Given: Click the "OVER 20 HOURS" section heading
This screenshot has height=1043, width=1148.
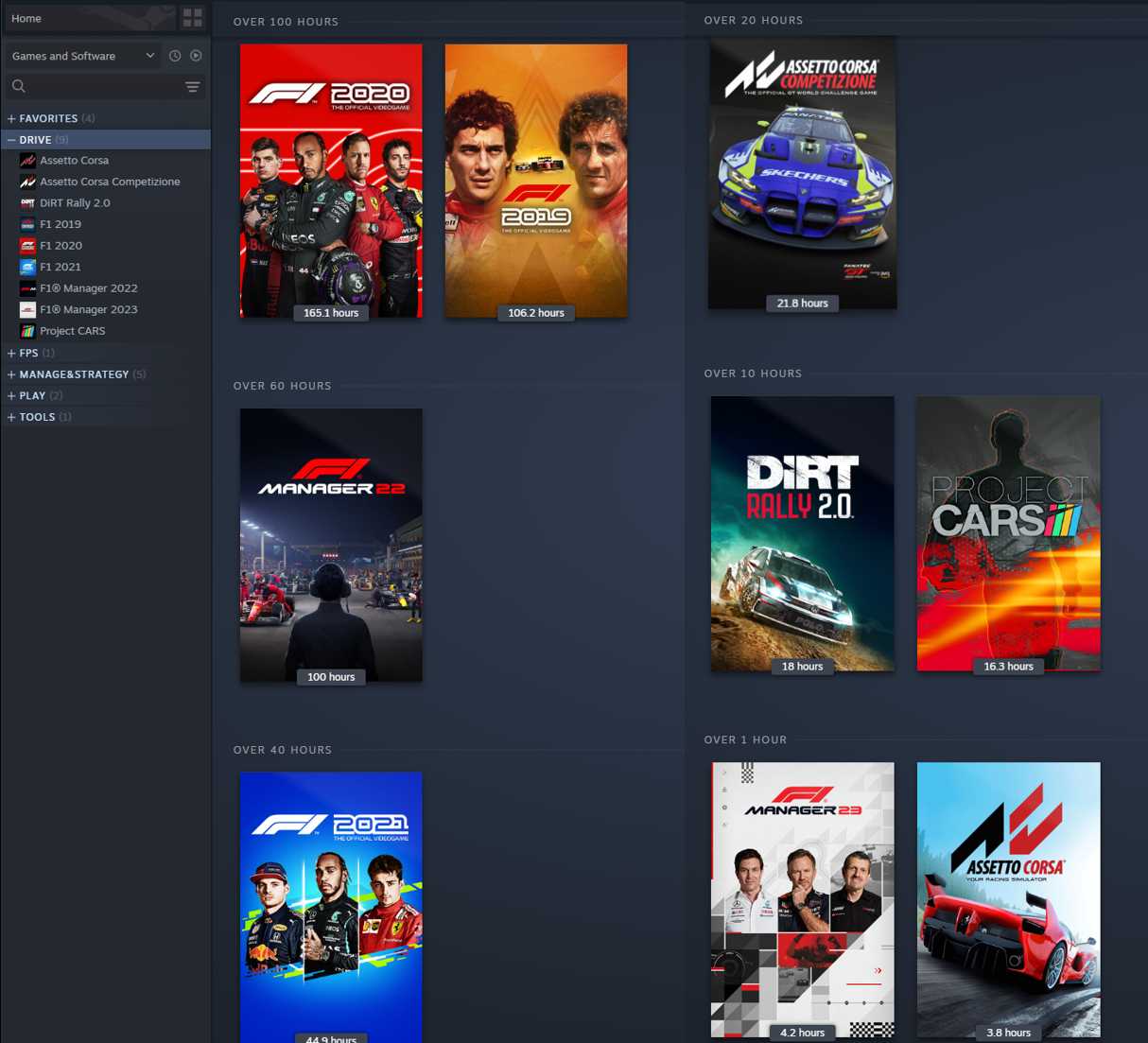Looking at the screenshot, I should (754, 20).
